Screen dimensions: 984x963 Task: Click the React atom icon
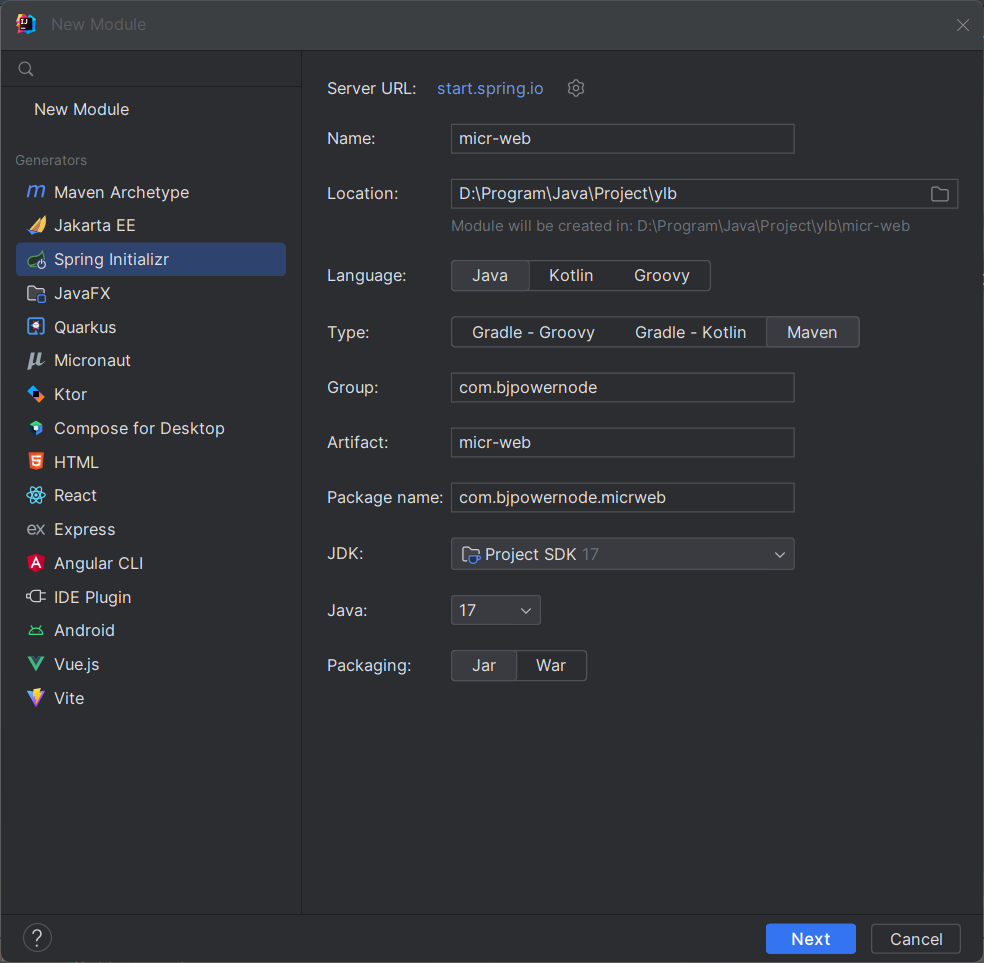[x=36, y=495]
